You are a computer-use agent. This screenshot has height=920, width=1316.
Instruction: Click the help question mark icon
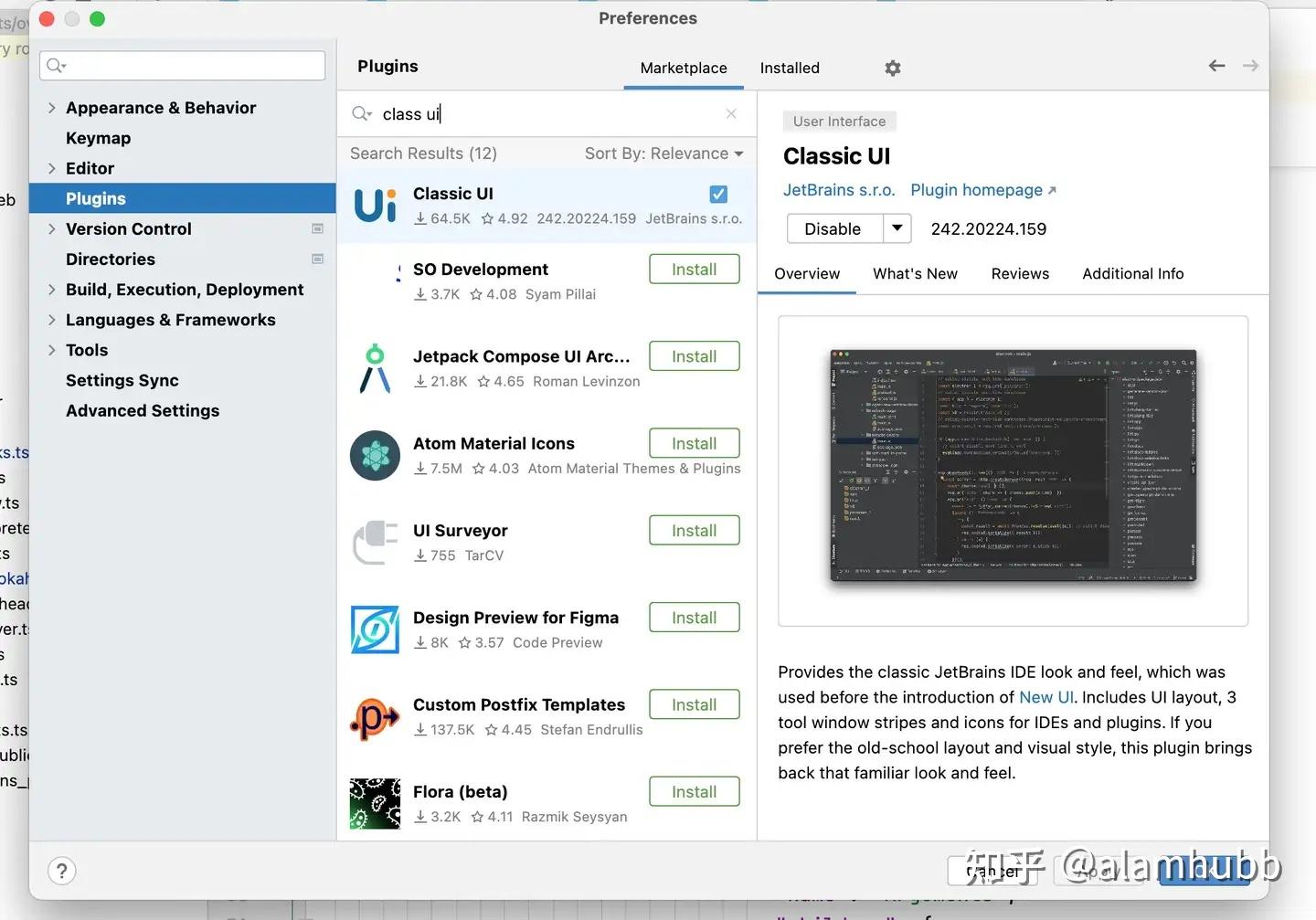tap(61, 871)
